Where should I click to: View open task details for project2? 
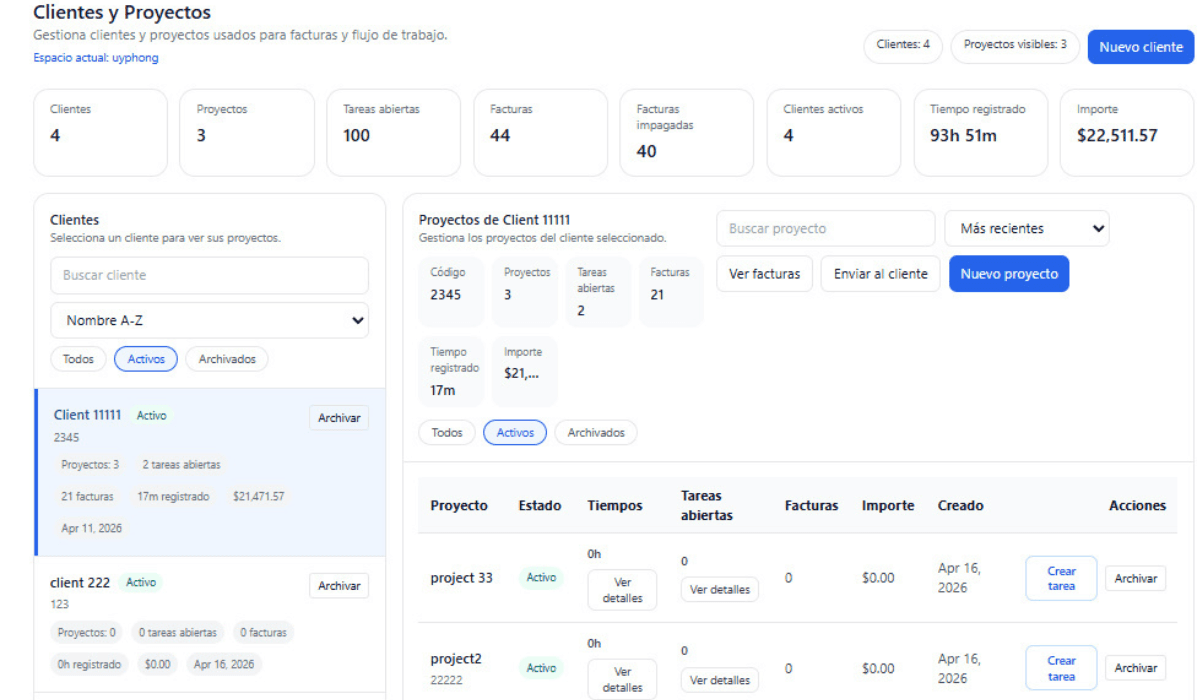(720, 680)
